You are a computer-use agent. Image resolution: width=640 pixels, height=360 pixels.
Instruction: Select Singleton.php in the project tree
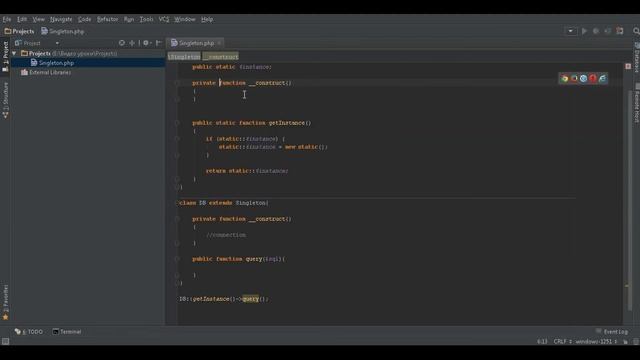[56, 63]
